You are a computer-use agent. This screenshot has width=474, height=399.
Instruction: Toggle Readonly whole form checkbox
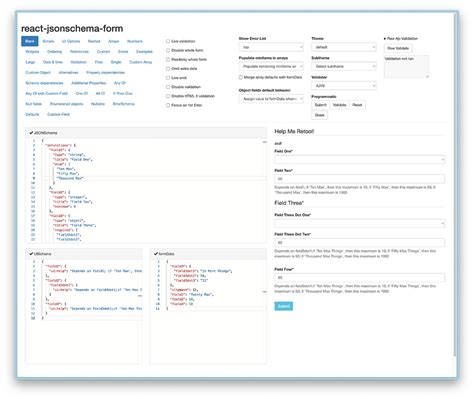(168, 59)
